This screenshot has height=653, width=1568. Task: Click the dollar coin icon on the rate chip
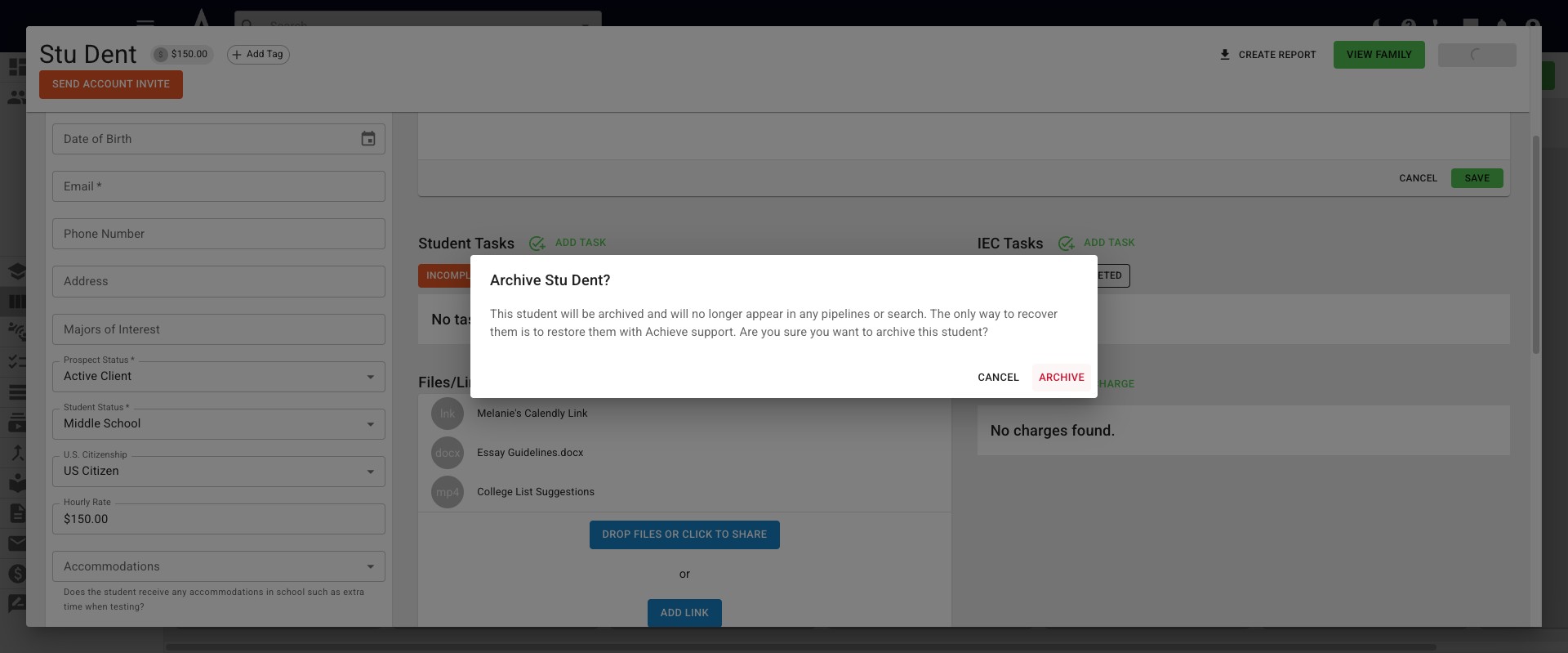coord(161,55)
